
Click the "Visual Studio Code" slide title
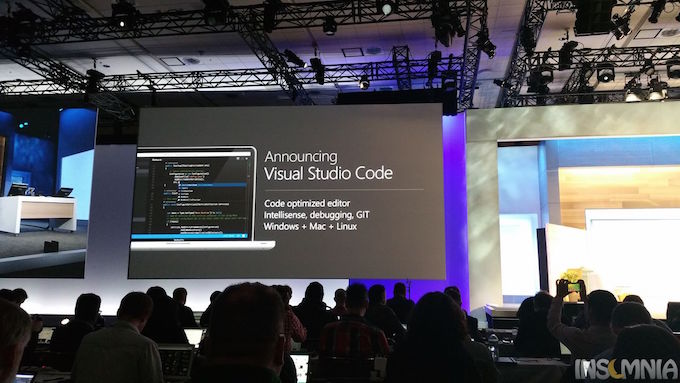(x=328, y=173)
